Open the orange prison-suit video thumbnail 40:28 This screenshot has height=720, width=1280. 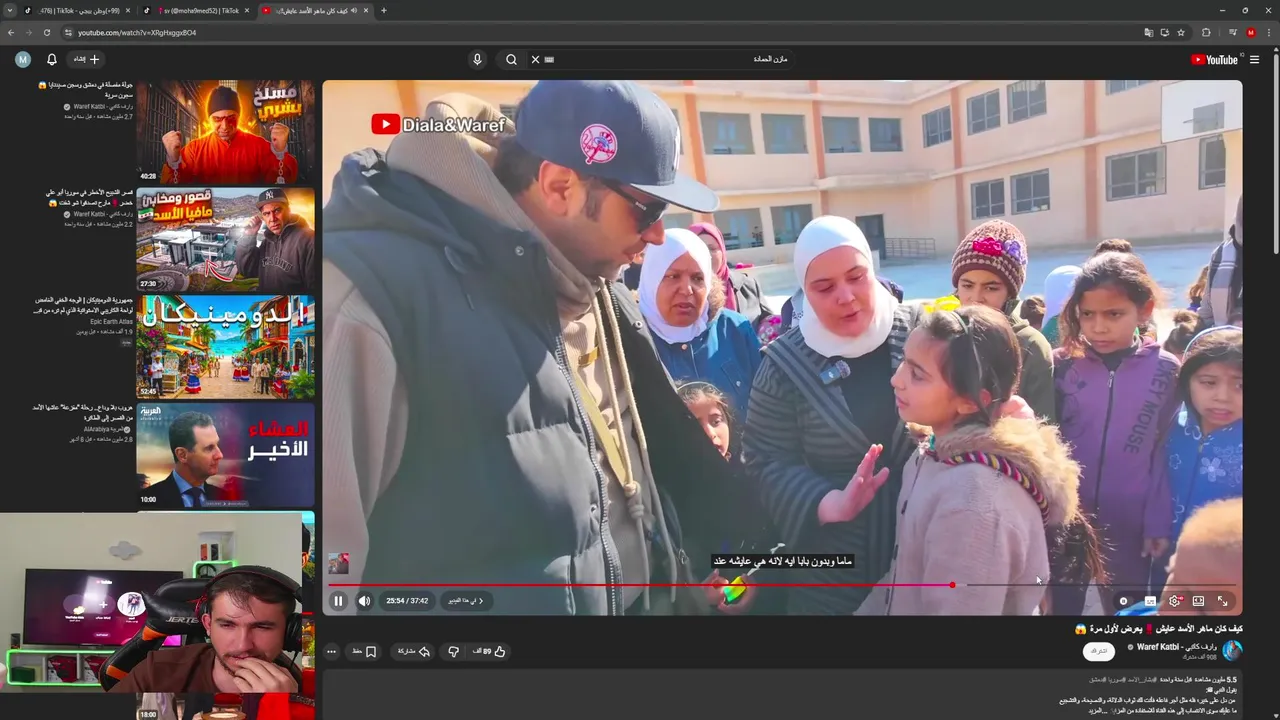click(x=225, y=132)
